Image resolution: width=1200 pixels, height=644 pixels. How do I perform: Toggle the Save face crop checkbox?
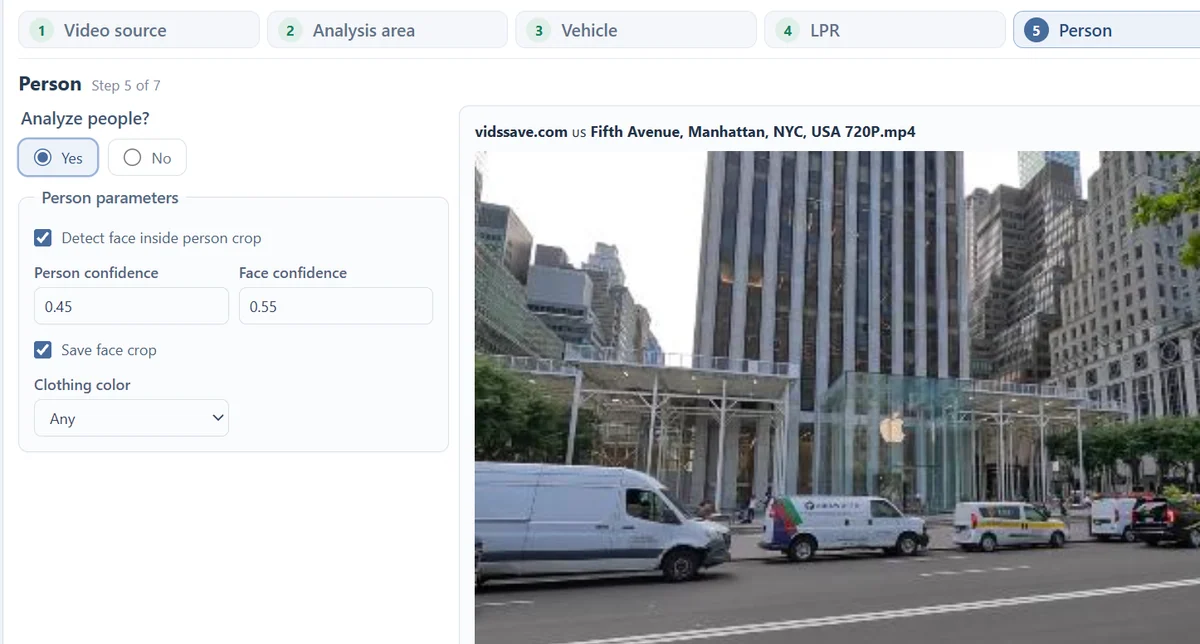click(43, 350)
